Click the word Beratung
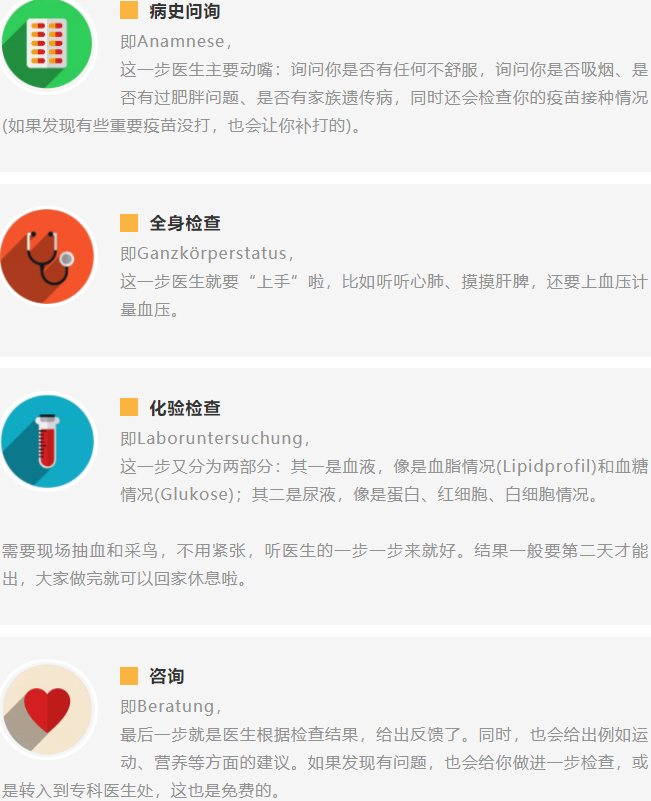 tap(176, 706)
